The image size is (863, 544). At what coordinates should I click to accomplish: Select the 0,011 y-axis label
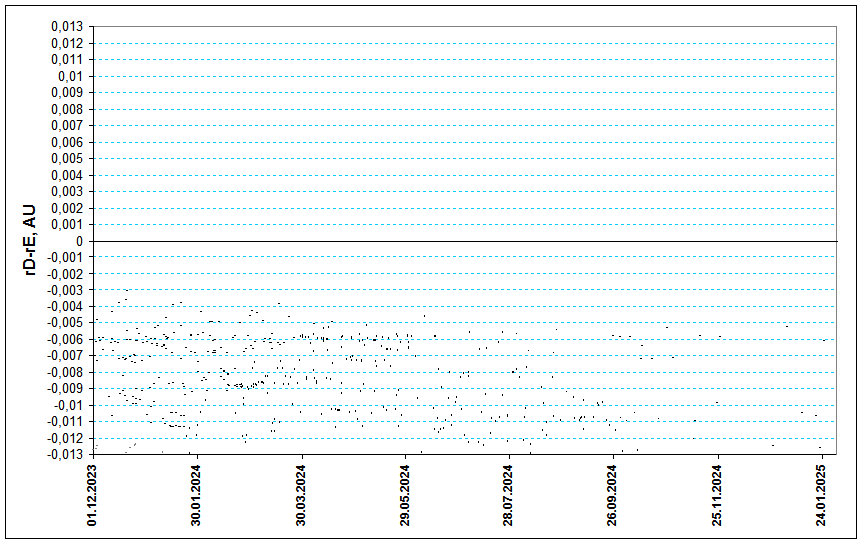pos(67,59)
